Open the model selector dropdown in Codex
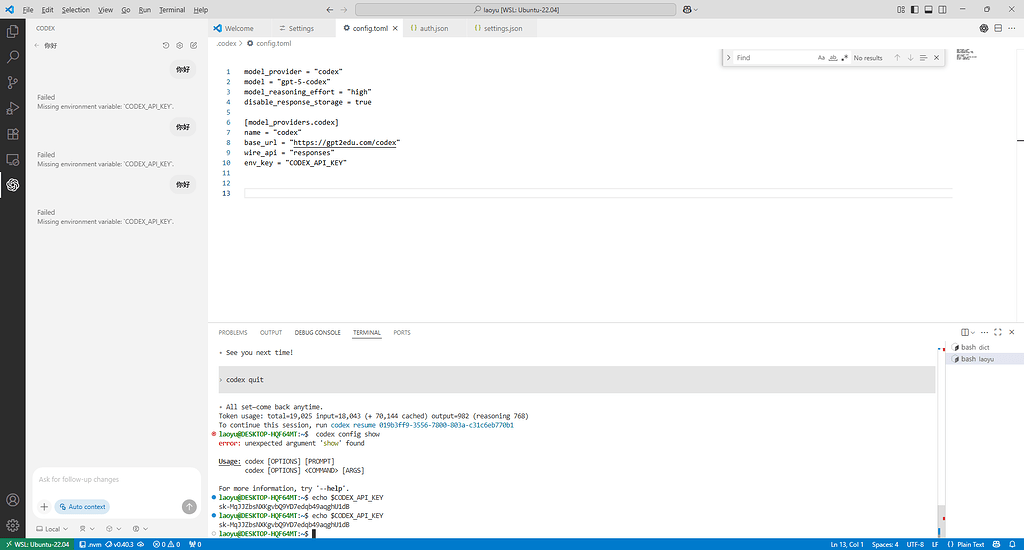The width and height of the screenshot is (1024, 550). pyautogui.click(x=114, y=529)
